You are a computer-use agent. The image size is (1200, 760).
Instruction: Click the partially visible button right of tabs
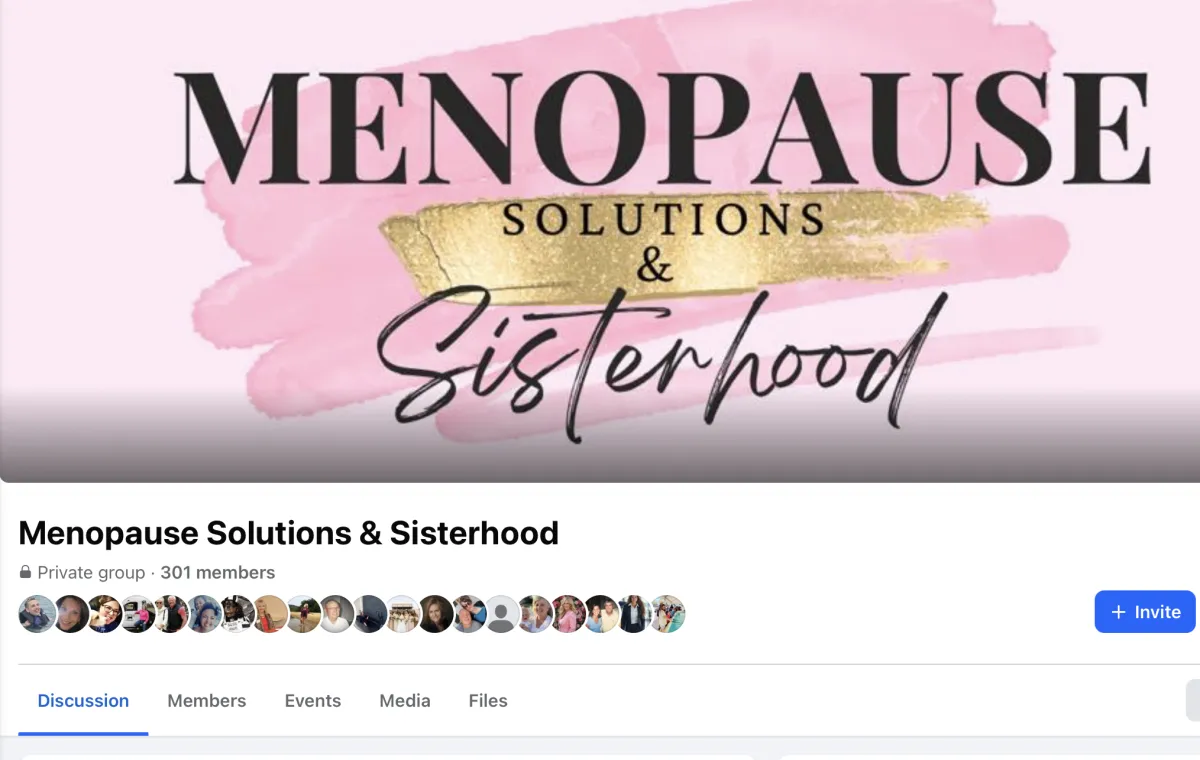[x=1193, y=700]
